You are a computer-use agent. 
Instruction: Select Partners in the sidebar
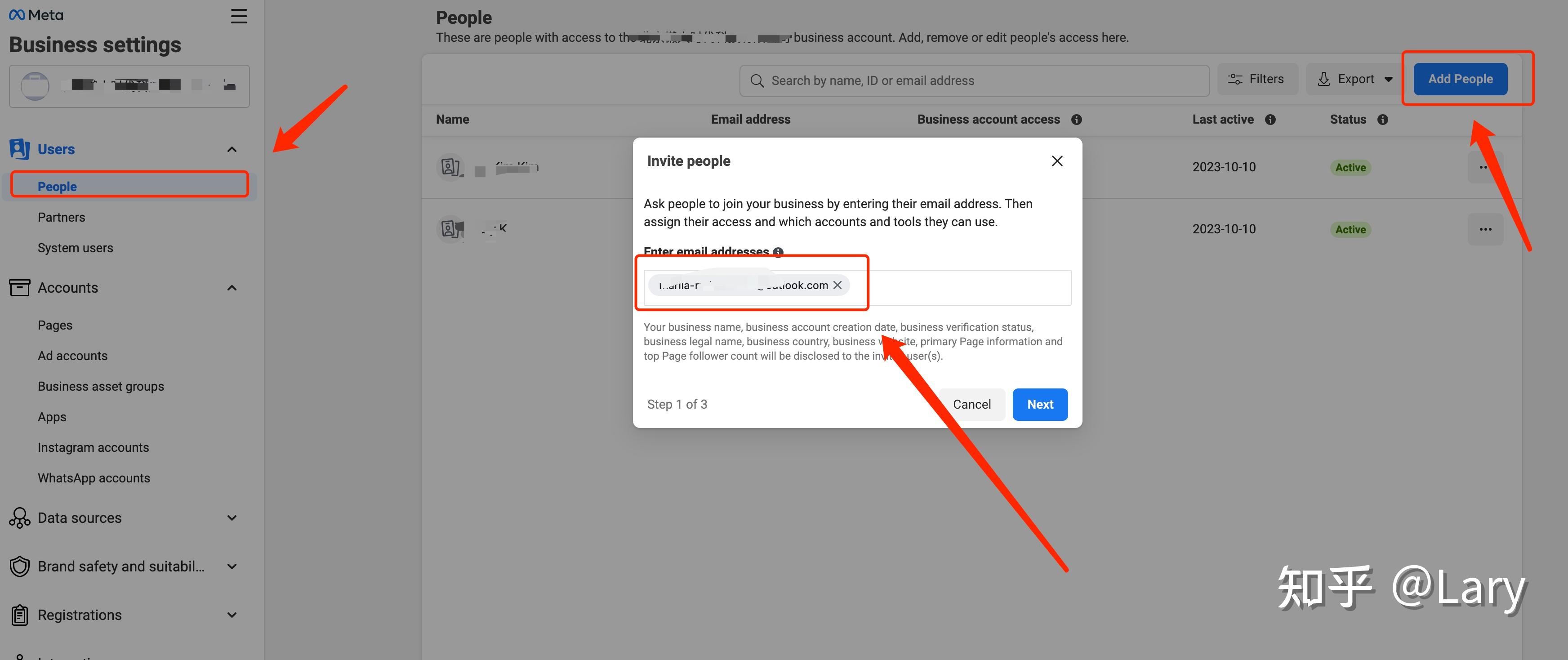62,217
